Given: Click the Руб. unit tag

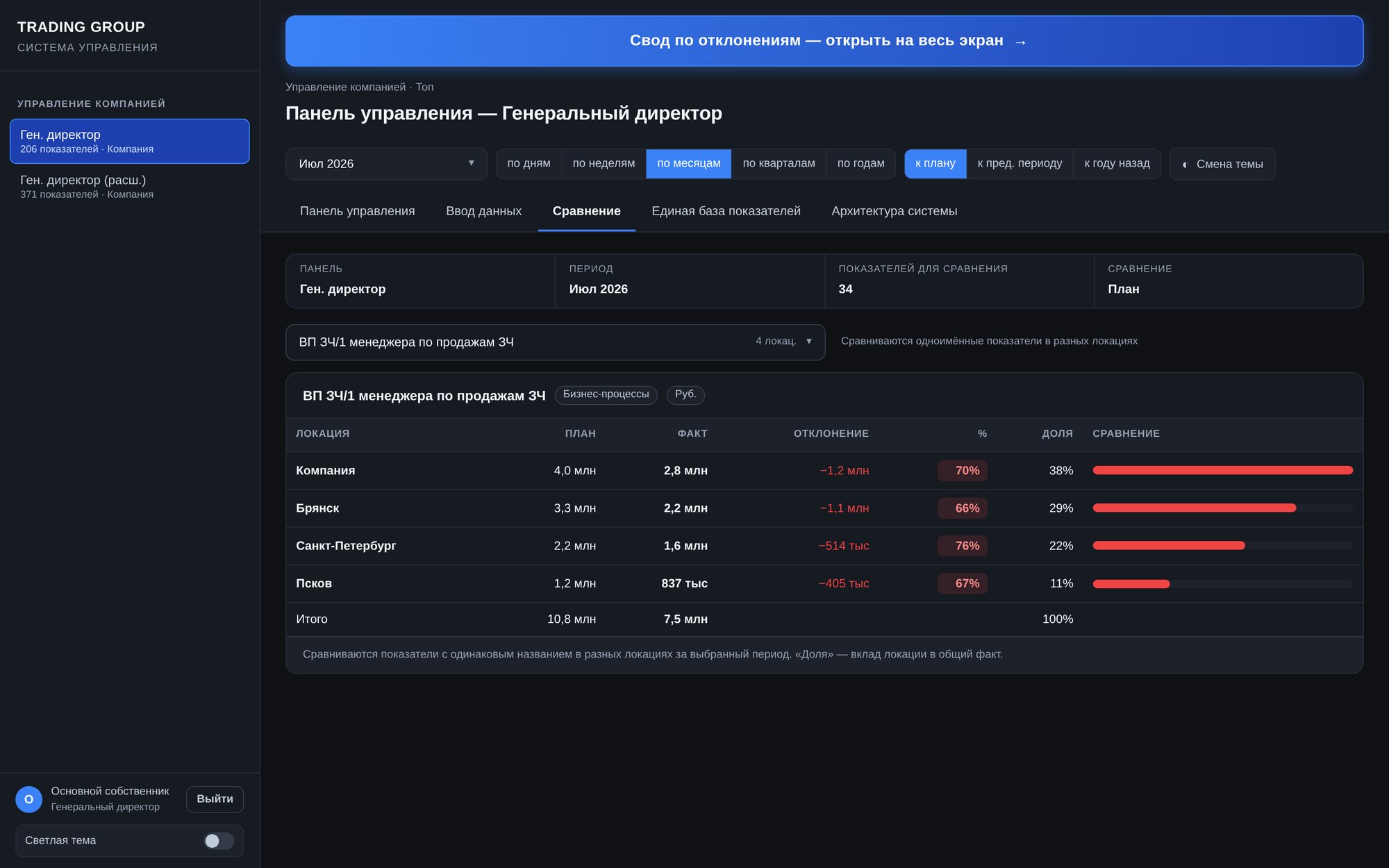Looking at the screenshot, I should (685, 395).
